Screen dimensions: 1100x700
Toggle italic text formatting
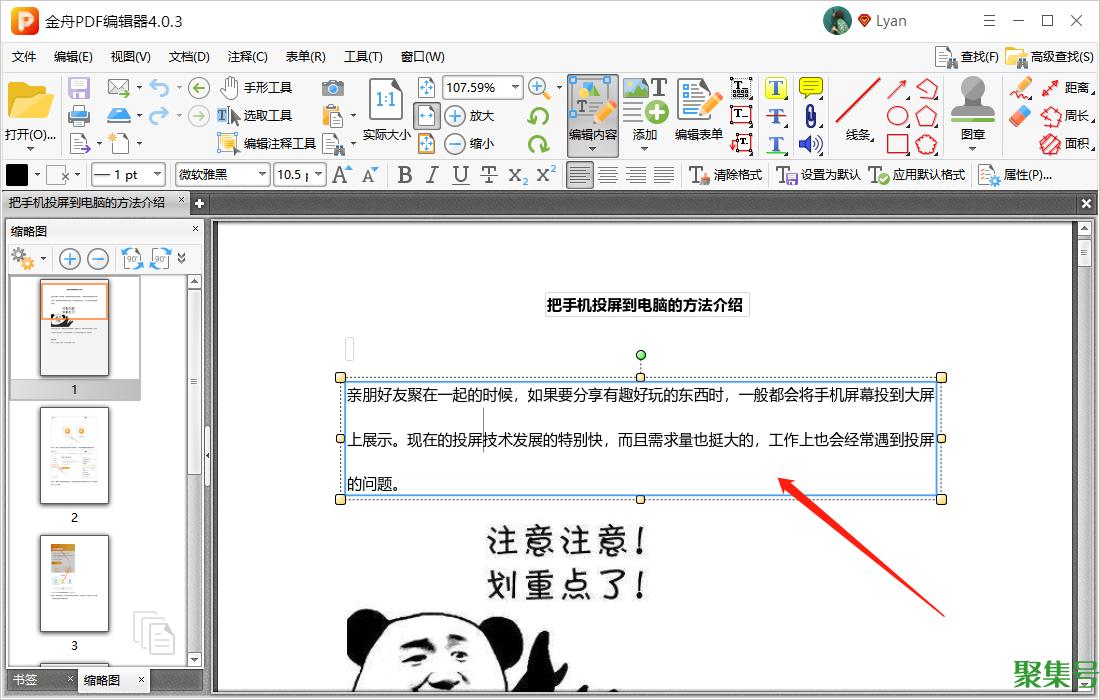coord(432,175)
